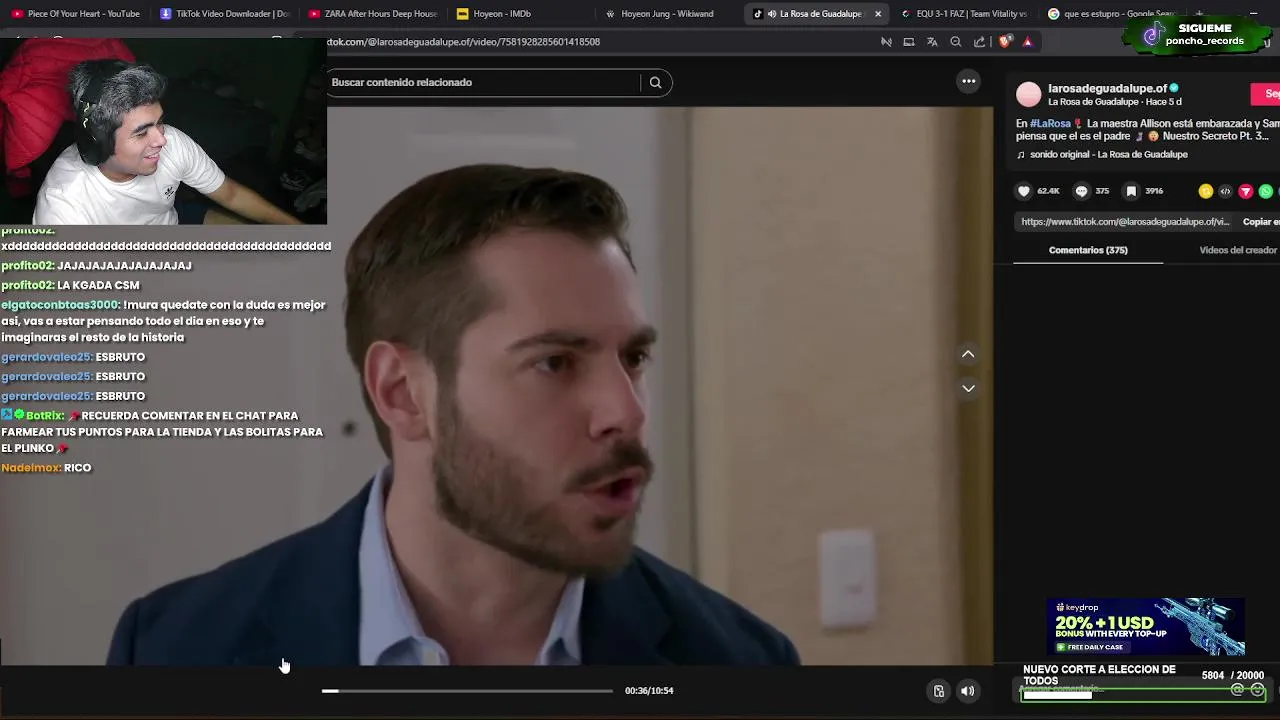Switch to ZARA After Hours Deep House tab

(x=374, y=14)
